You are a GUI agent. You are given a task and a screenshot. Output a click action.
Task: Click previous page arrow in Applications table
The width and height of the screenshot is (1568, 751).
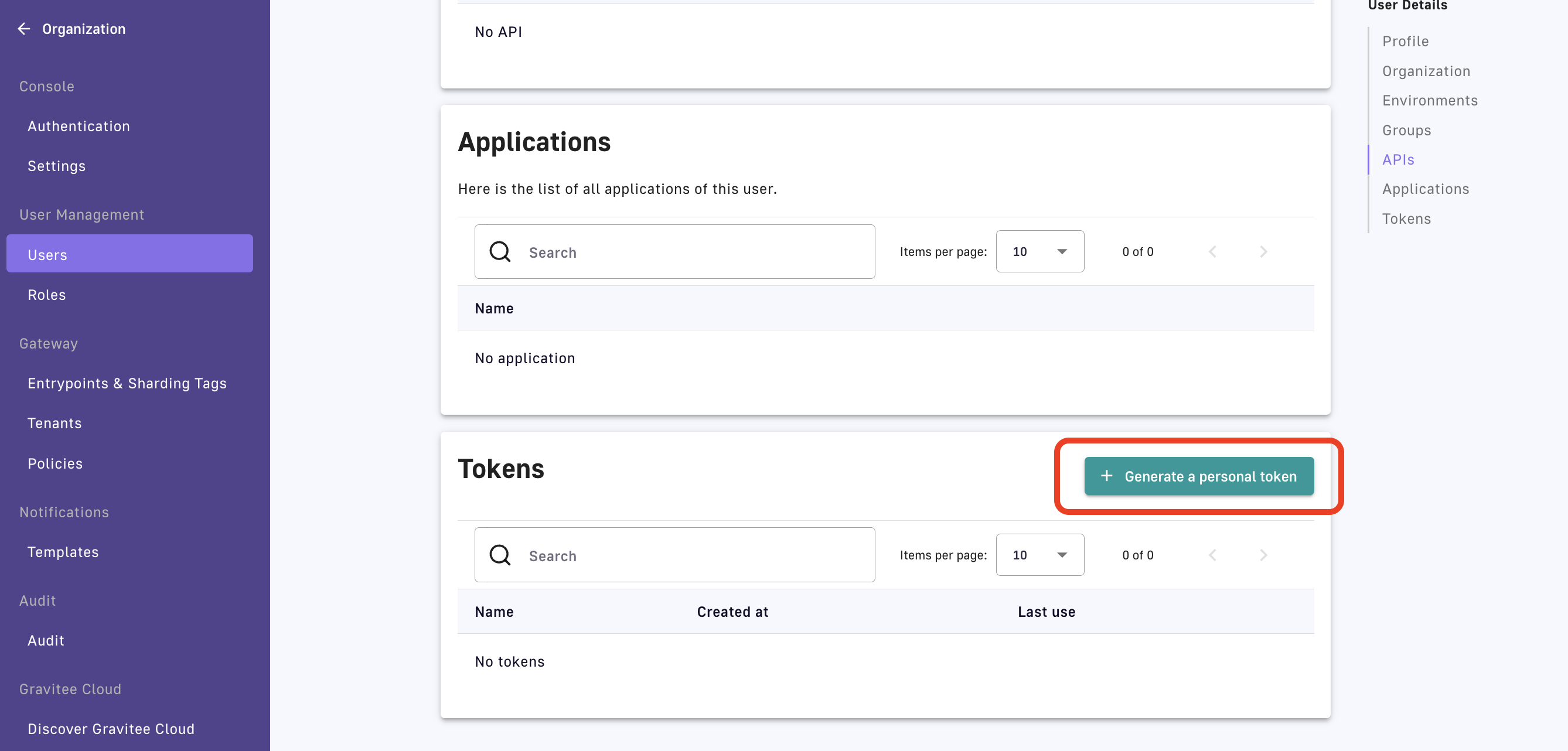point(1212,252)
